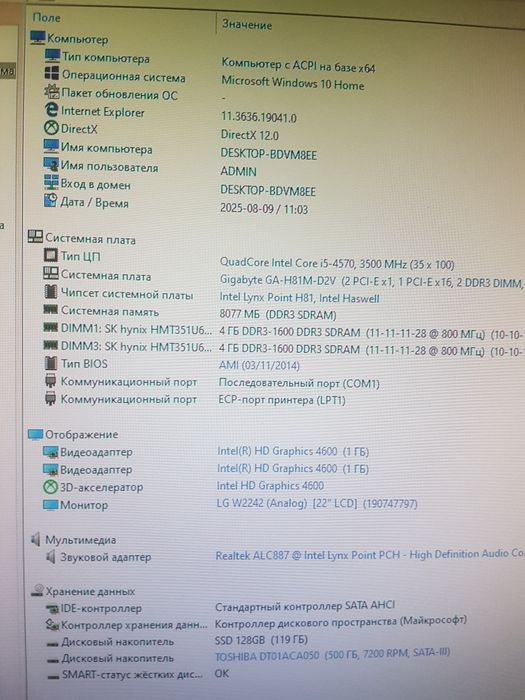Open the Intel Lynx Point H81 chipset link
The height and width of the screenshot is (700, 525).
coord(299,298)
